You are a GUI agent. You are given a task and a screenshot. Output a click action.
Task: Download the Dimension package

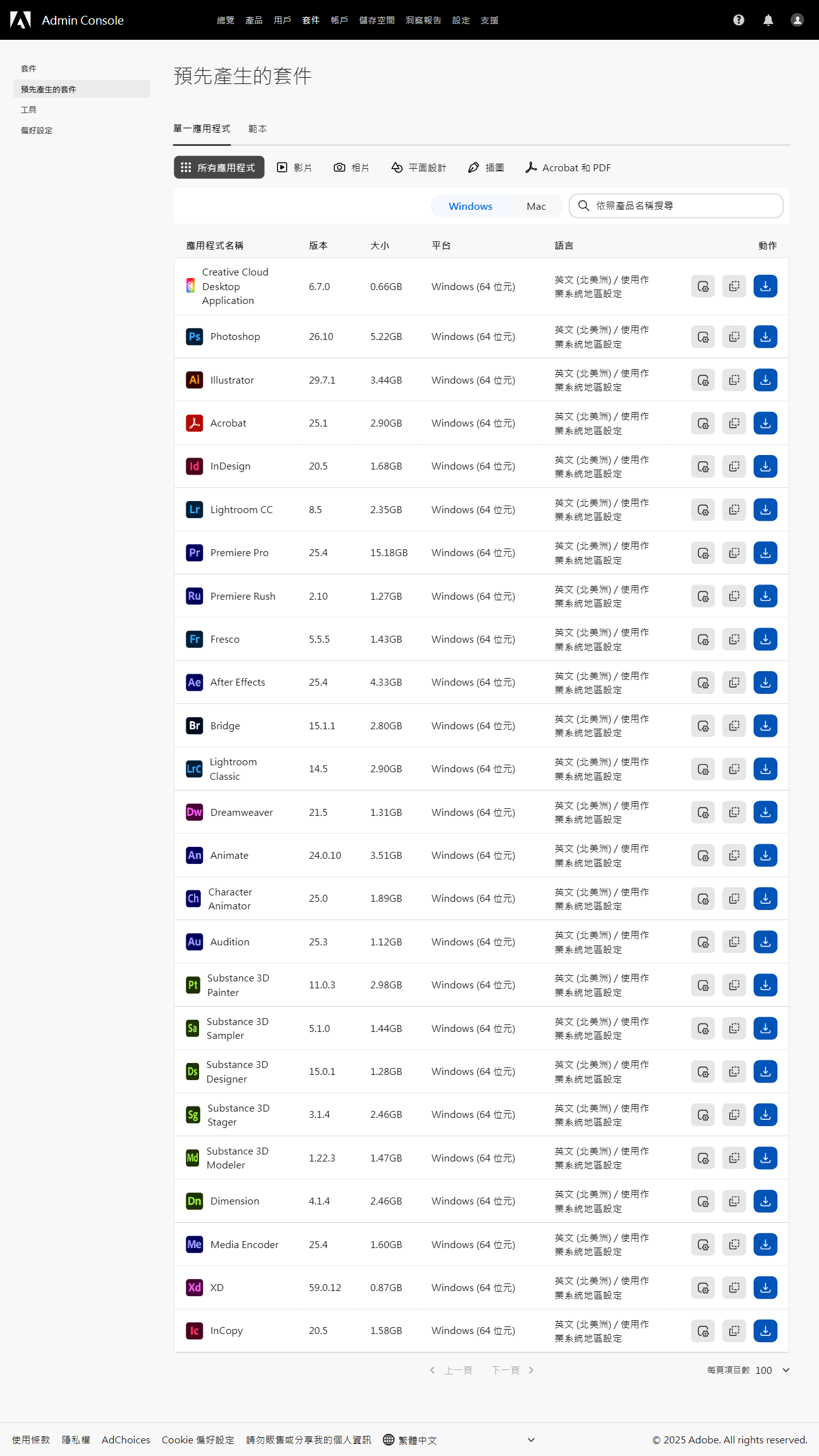pyautogui.click(x=765, y=1201)
